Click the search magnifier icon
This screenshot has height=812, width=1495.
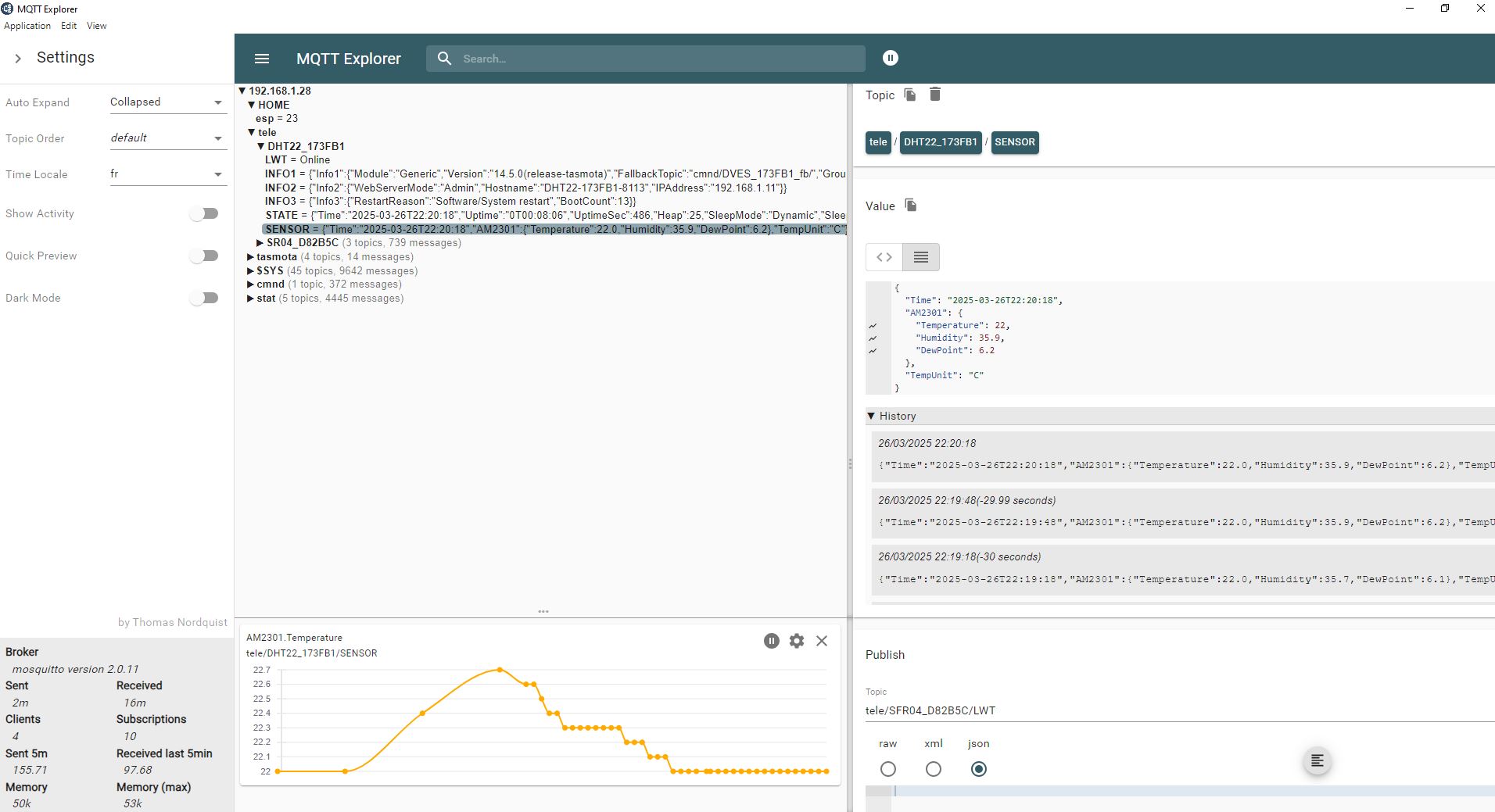444,59
